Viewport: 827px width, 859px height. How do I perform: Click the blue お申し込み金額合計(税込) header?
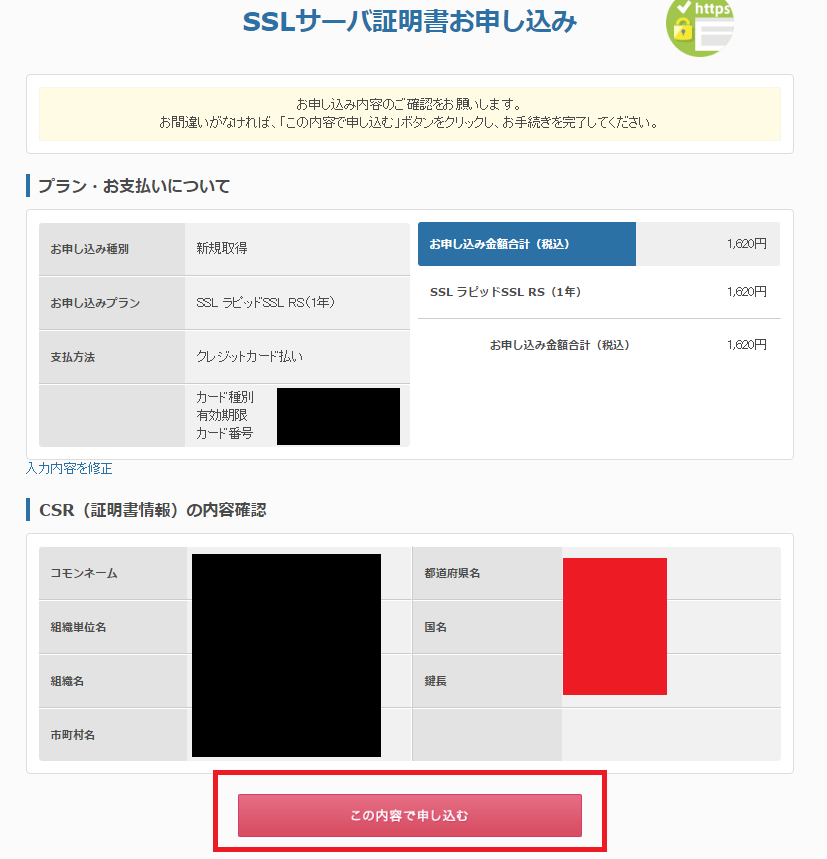pos(527,244)
